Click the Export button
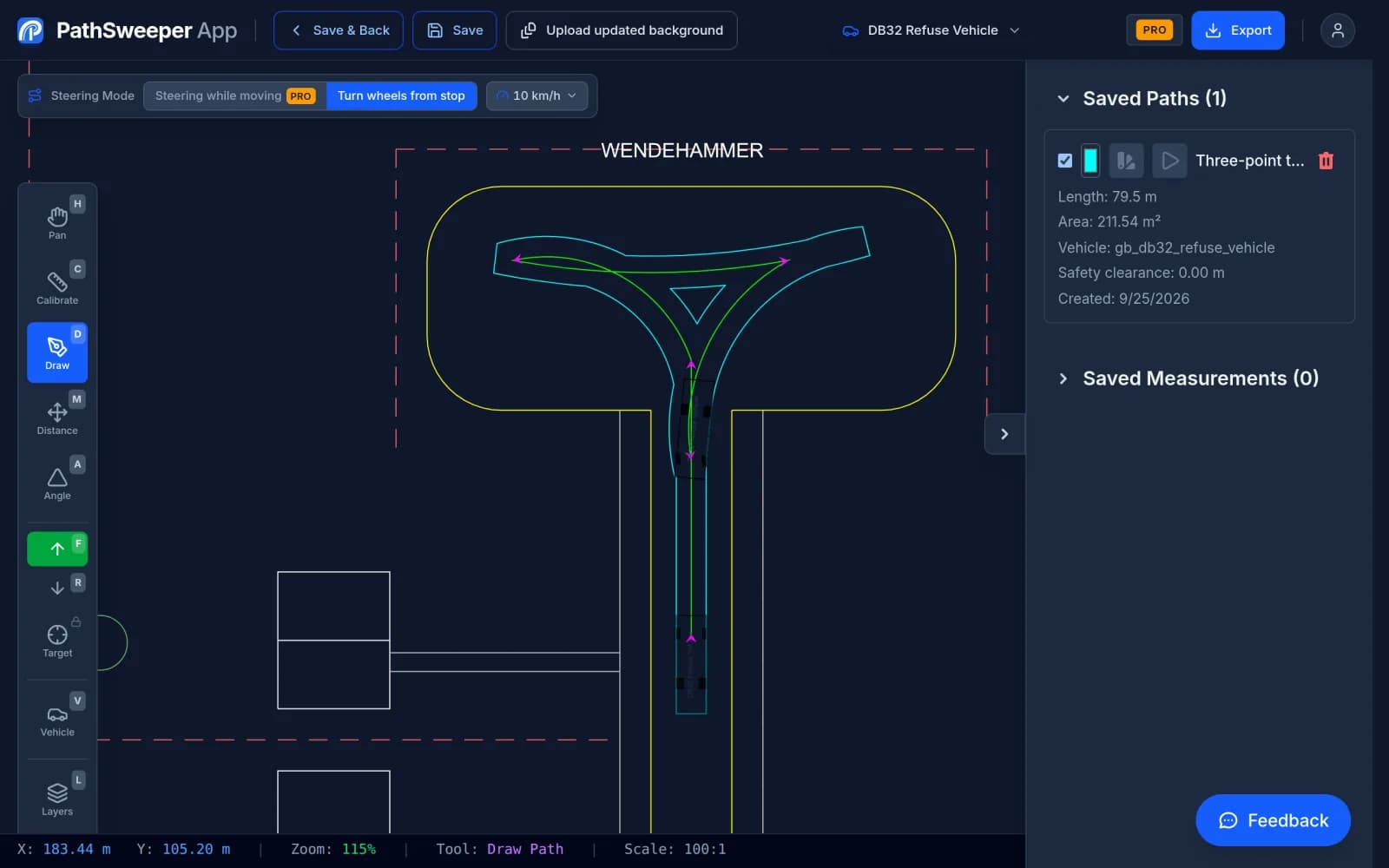This screenshot has height=868, width=1389. 1238,30
